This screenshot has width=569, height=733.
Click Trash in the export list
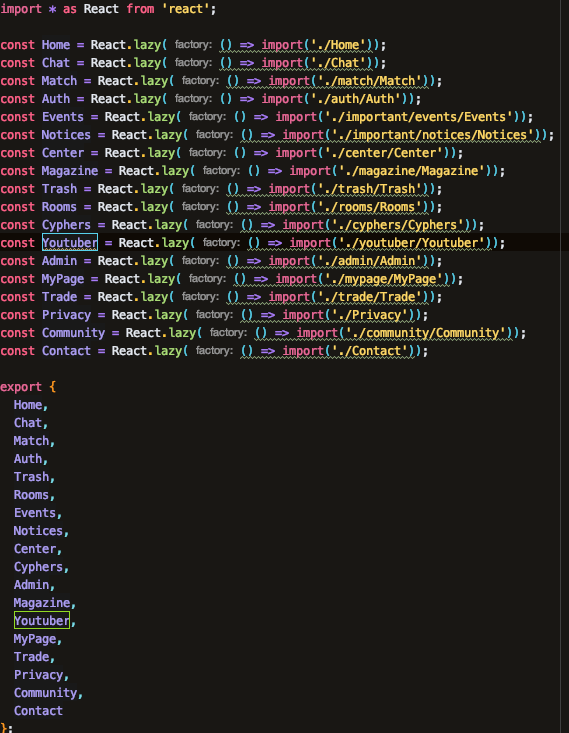tap(31, 477)
